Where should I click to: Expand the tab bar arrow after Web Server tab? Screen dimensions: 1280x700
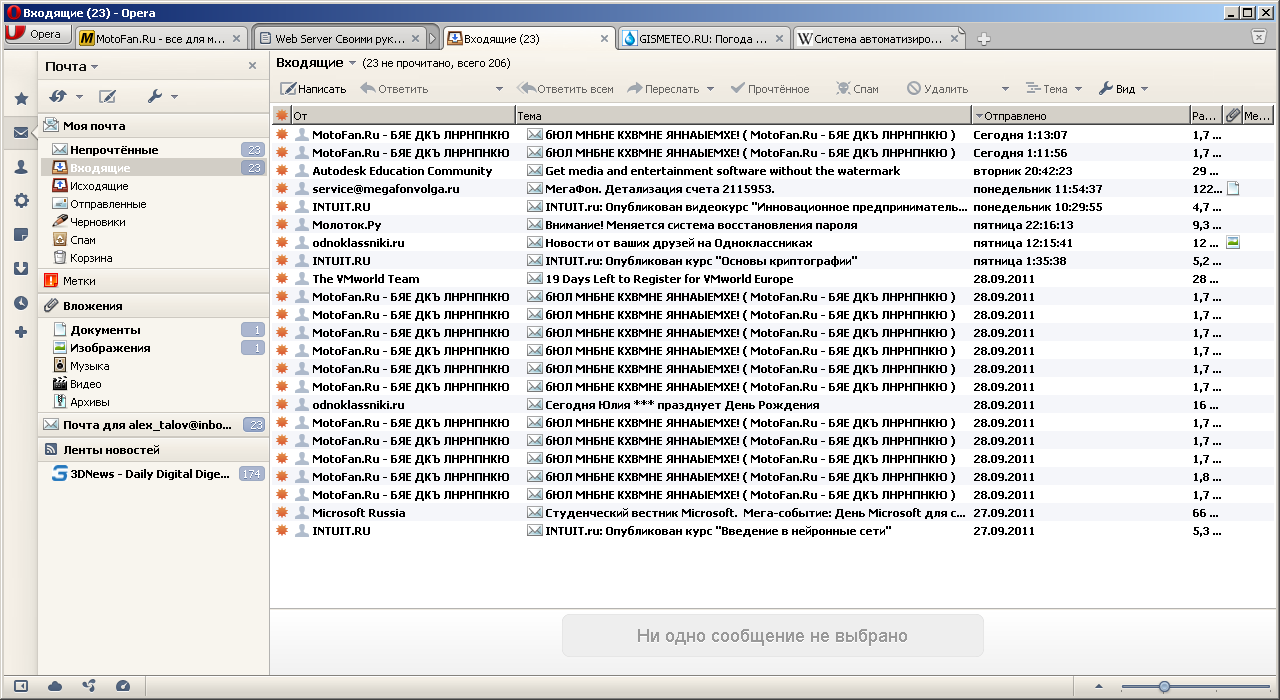[433, 39]
